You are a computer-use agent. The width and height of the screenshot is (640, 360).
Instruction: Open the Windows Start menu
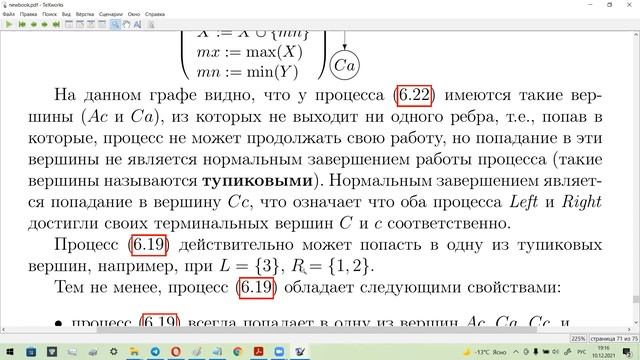point(10,351)
